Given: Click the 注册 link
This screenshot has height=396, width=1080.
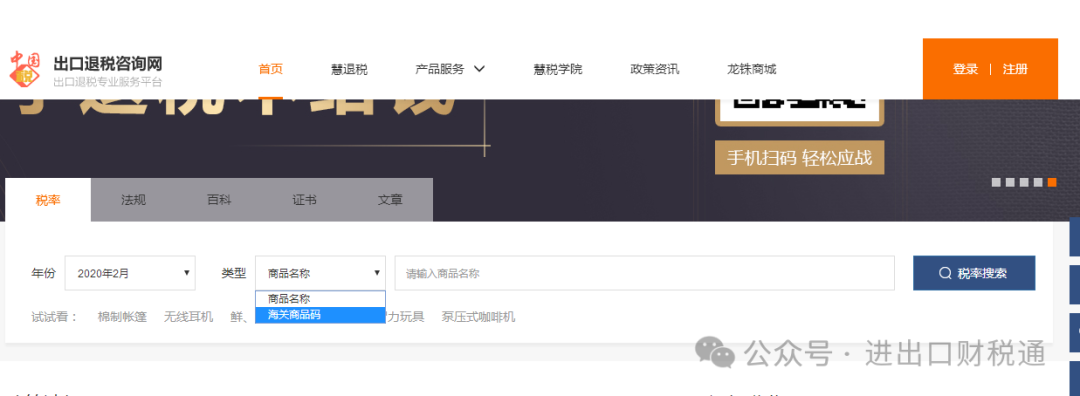Looking at the screenshot, I should 1015,69.
